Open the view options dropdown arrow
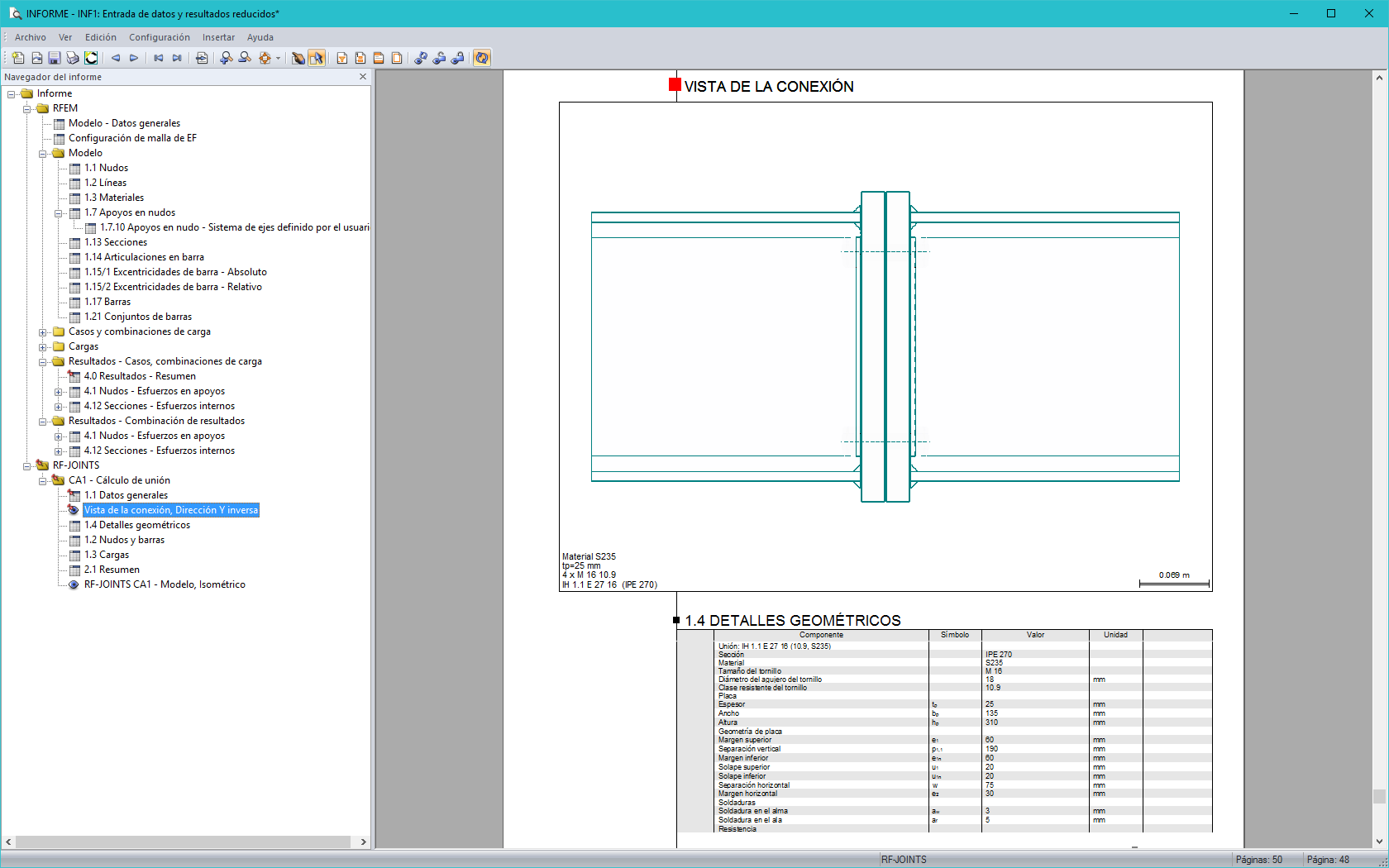Viewport: 1389px width, 868px height. (278, 58)
